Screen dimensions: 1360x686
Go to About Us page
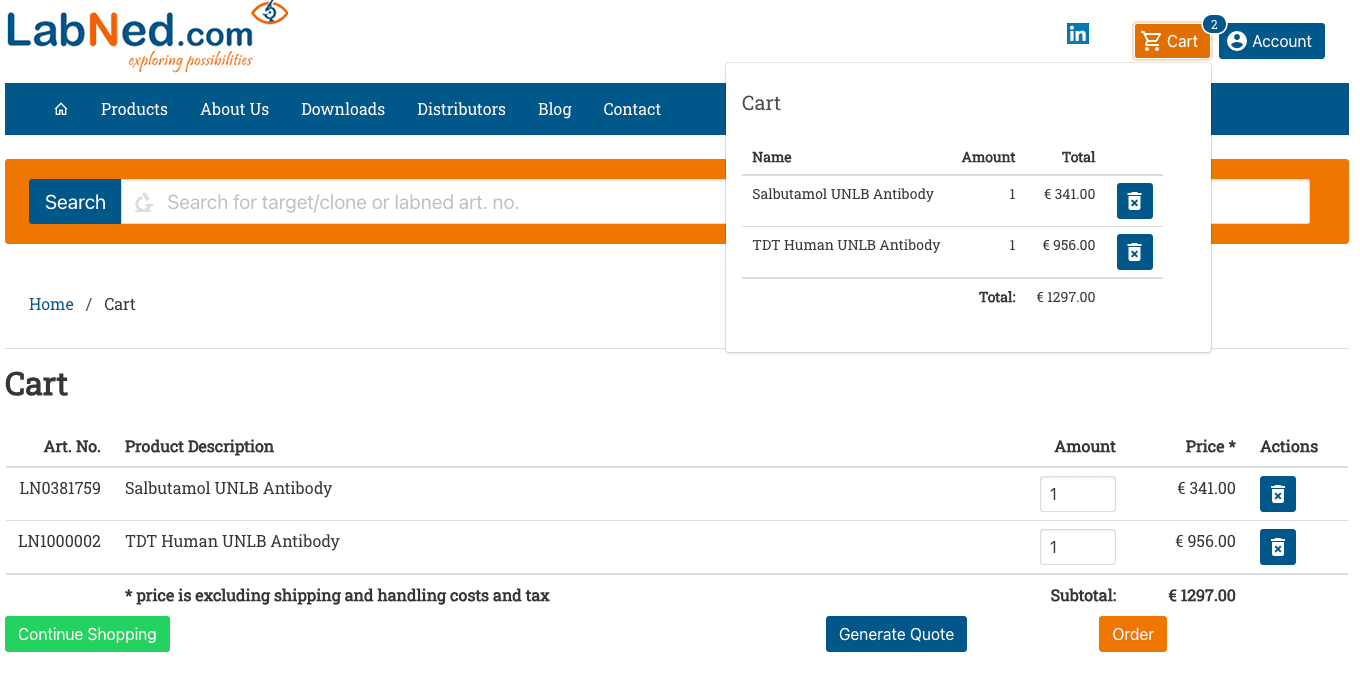[x=234, y=109]
